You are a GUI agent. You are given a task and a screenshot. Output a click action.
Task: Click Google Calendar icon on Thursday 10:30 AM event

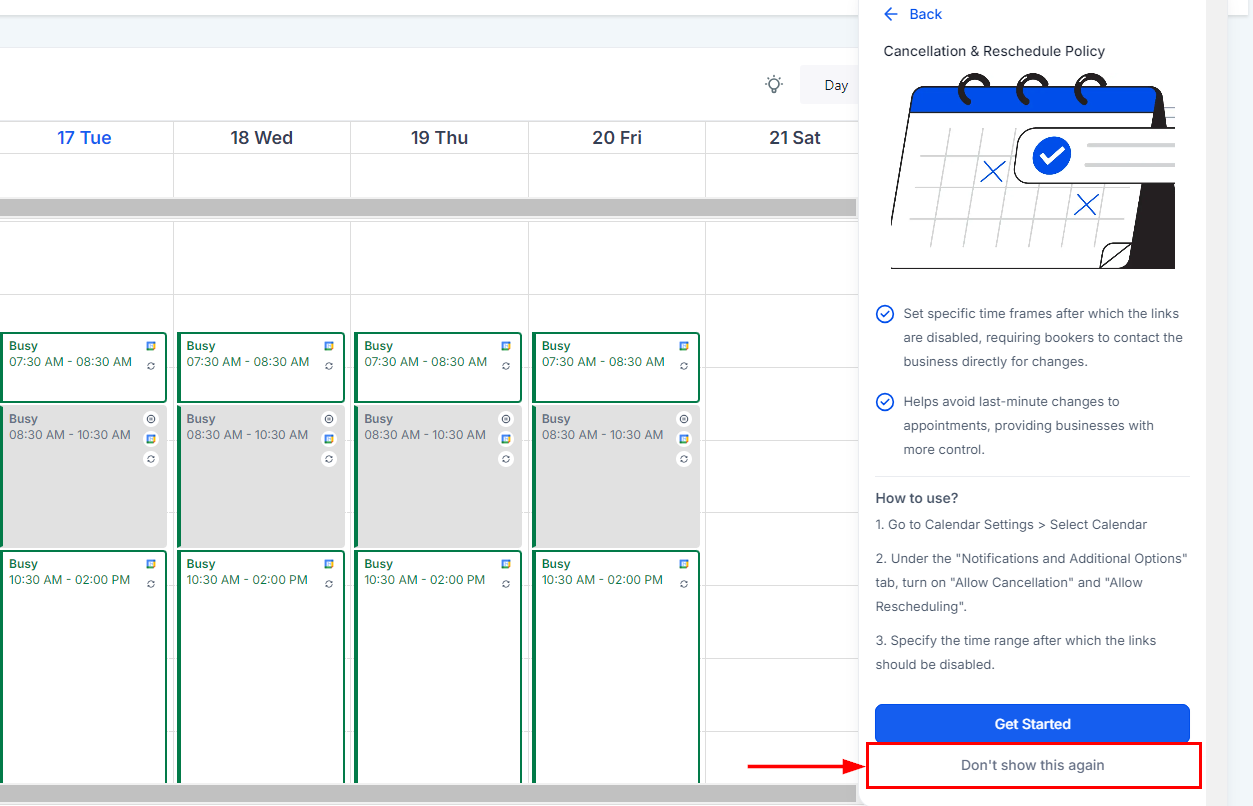pyautogui.click(x=506, y=564)
